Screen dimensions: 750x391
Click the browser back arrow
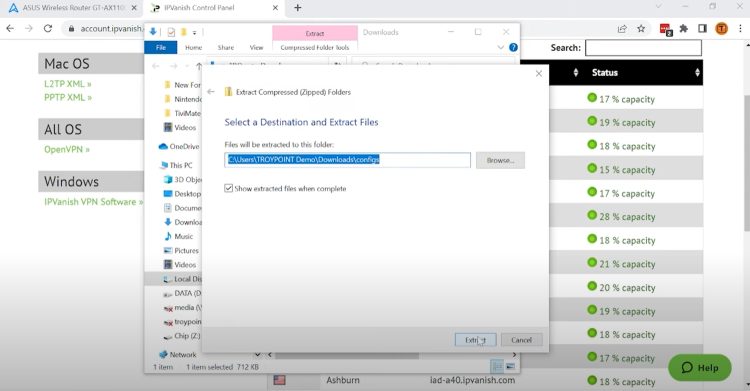(10, 29)
